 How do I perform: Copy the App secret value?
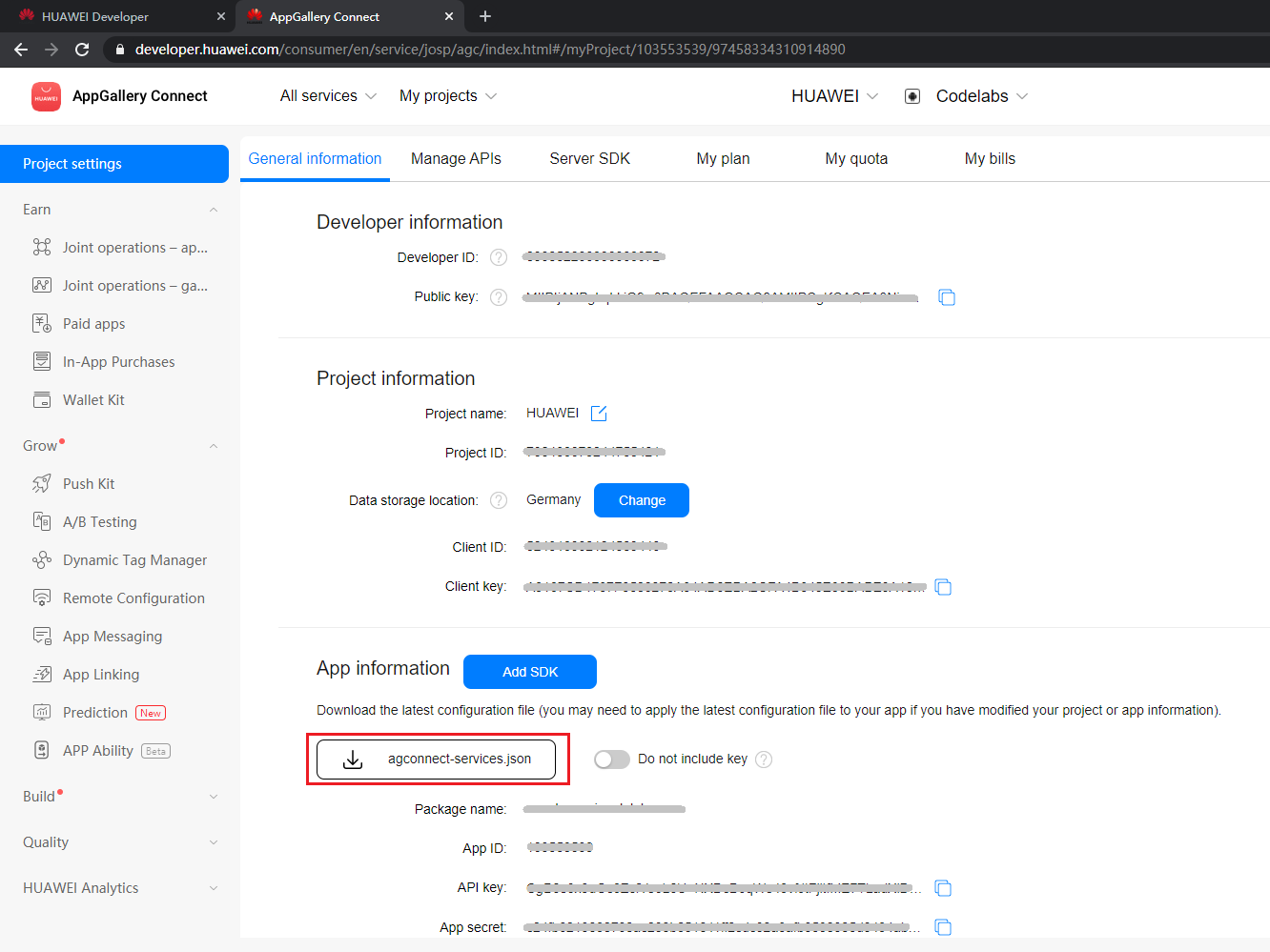(943, 926)
